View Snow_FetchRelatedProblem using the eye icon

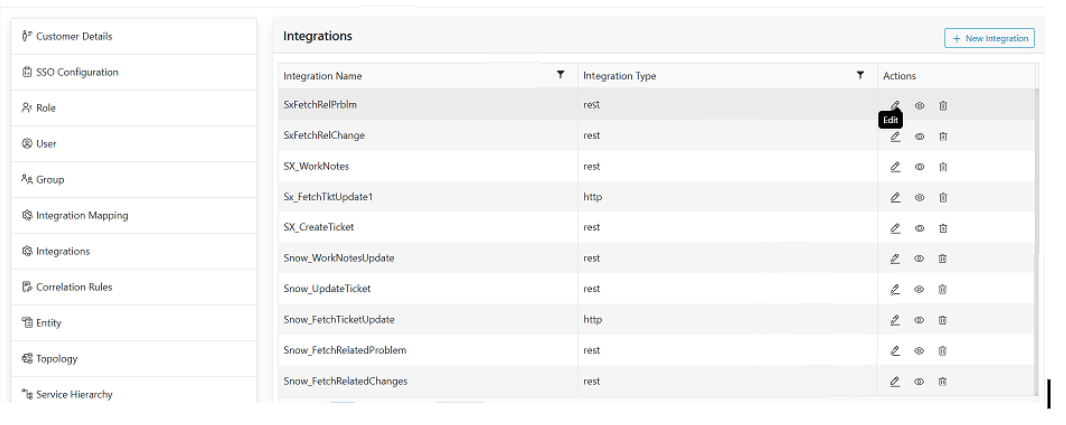coord(919,351)
